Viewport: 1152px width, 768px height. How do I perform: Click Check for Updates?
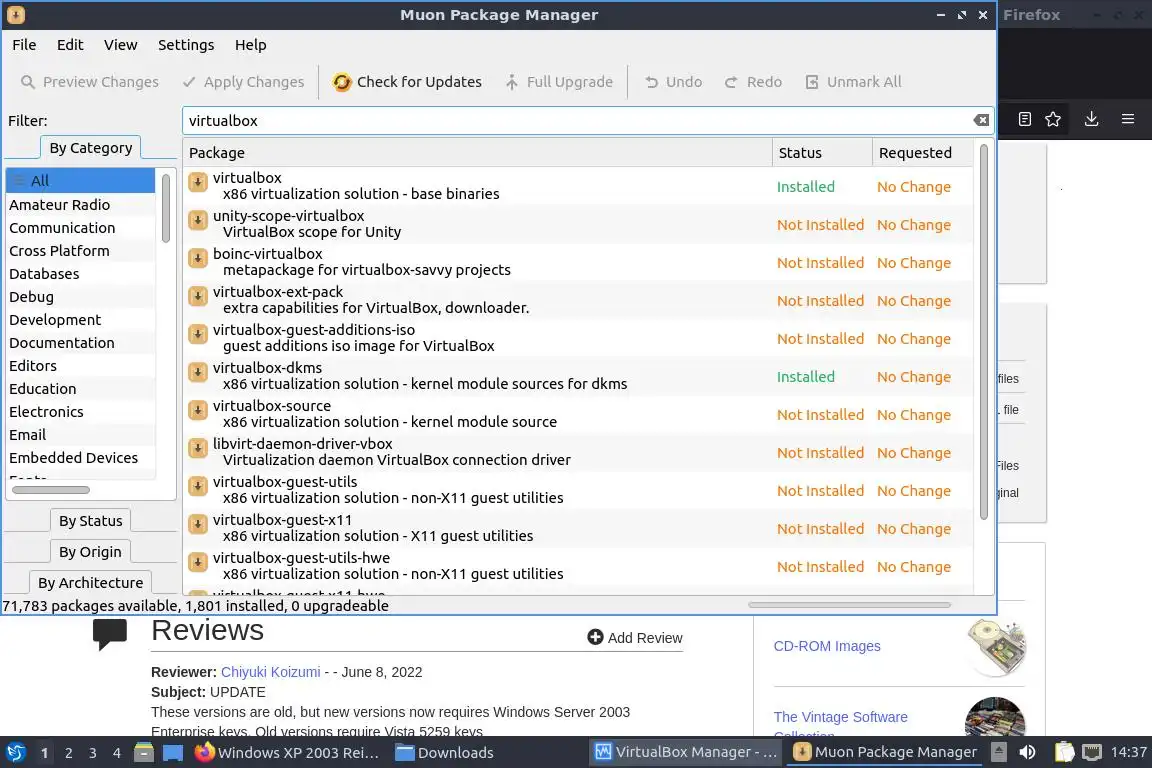coord(407,82)
